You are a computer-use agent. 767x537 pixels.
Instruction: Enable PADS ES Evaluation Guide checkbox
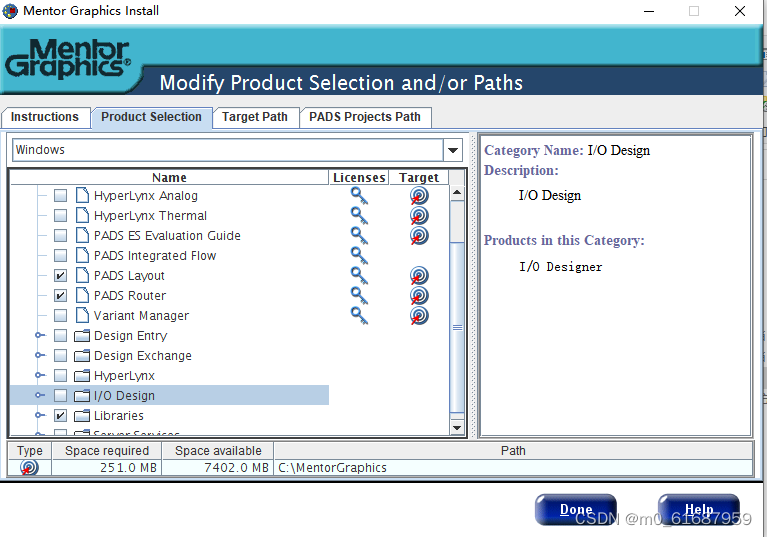tap(60, 236)
